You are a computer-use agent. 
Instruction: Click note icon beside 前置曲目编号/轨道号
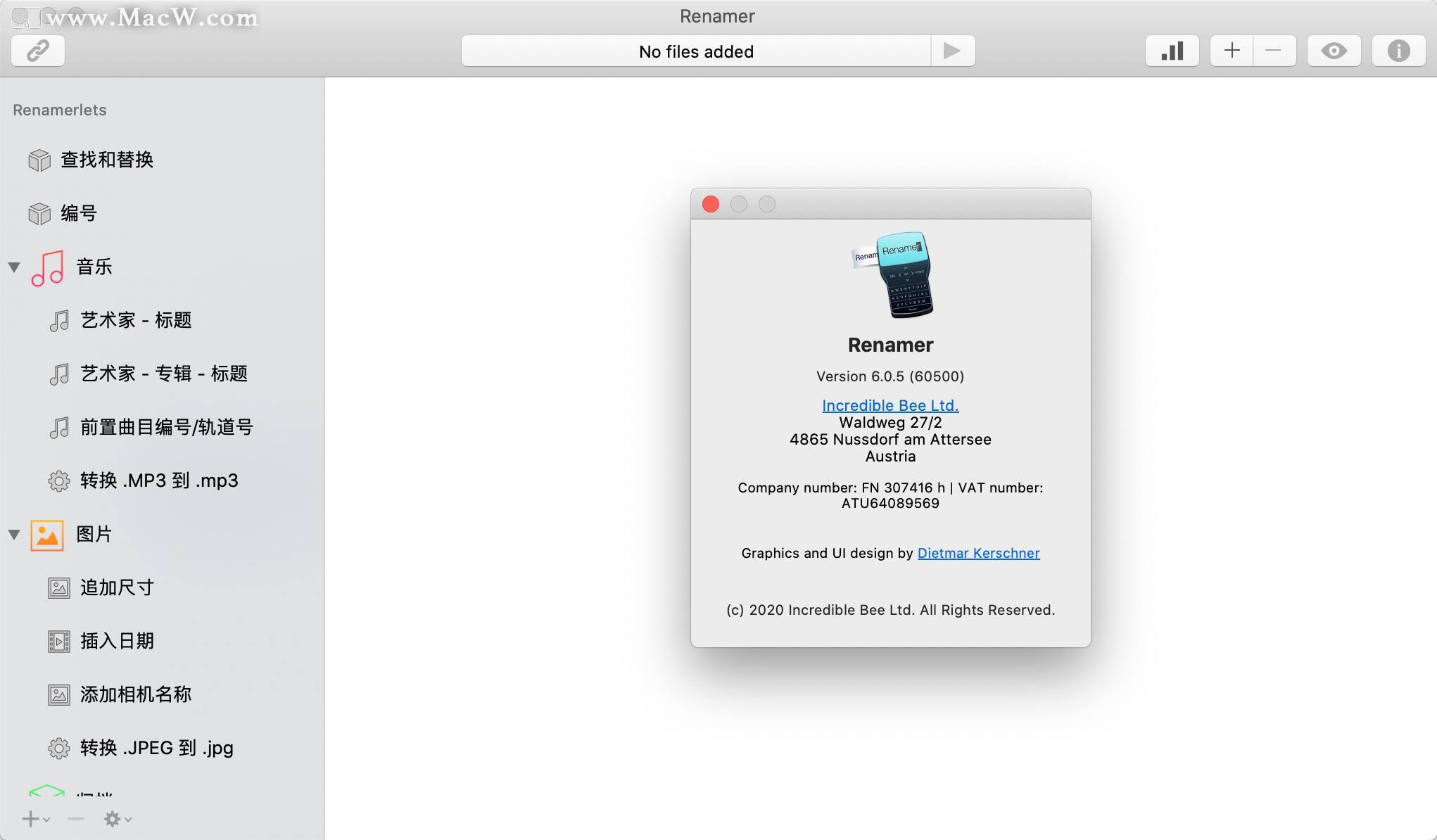[59, 427]
